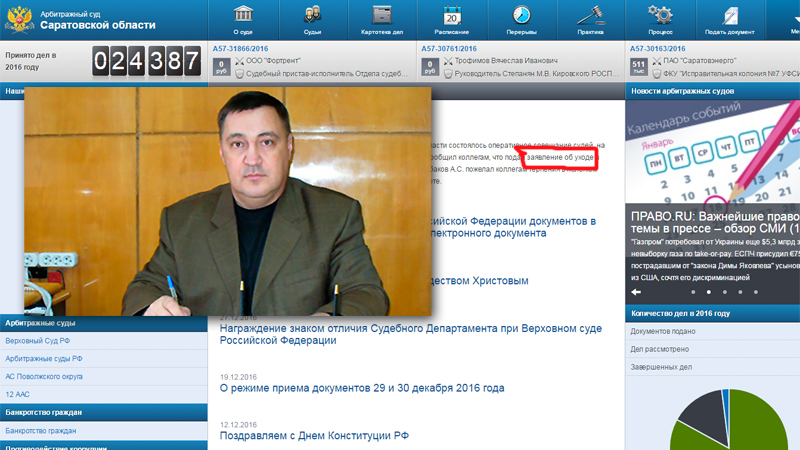This screenshot has height=450, width=800.
Task: Click the 'Процесс' gears icon
Action: click(x=660, y=15)
